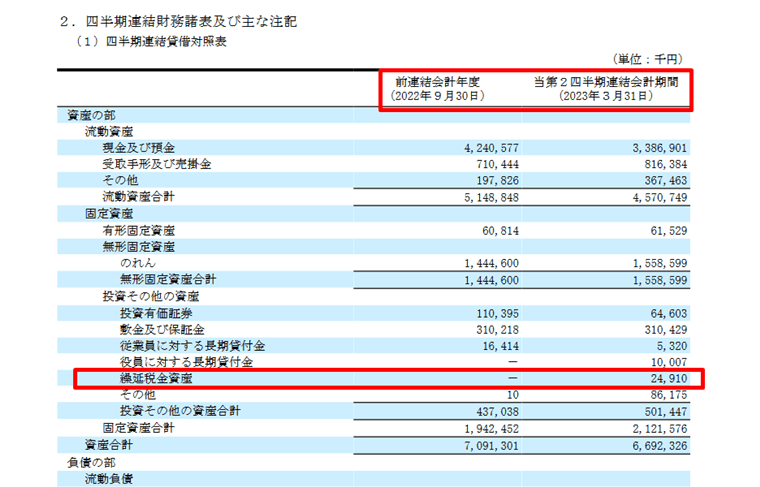
Task: Click the 流動資産合計 total 5,148,848
Action: coord(483,197)
